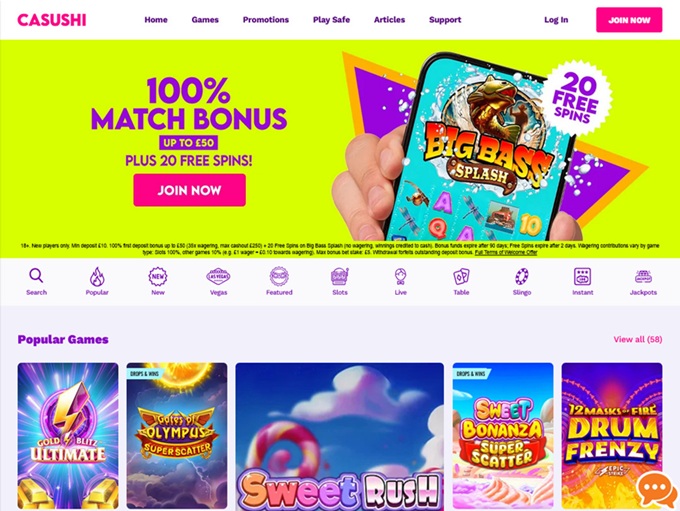Image resolution: width=680 pixels, height=511 pixels.
Task: Select the Jackpots category icon
Action: (643, 276)
